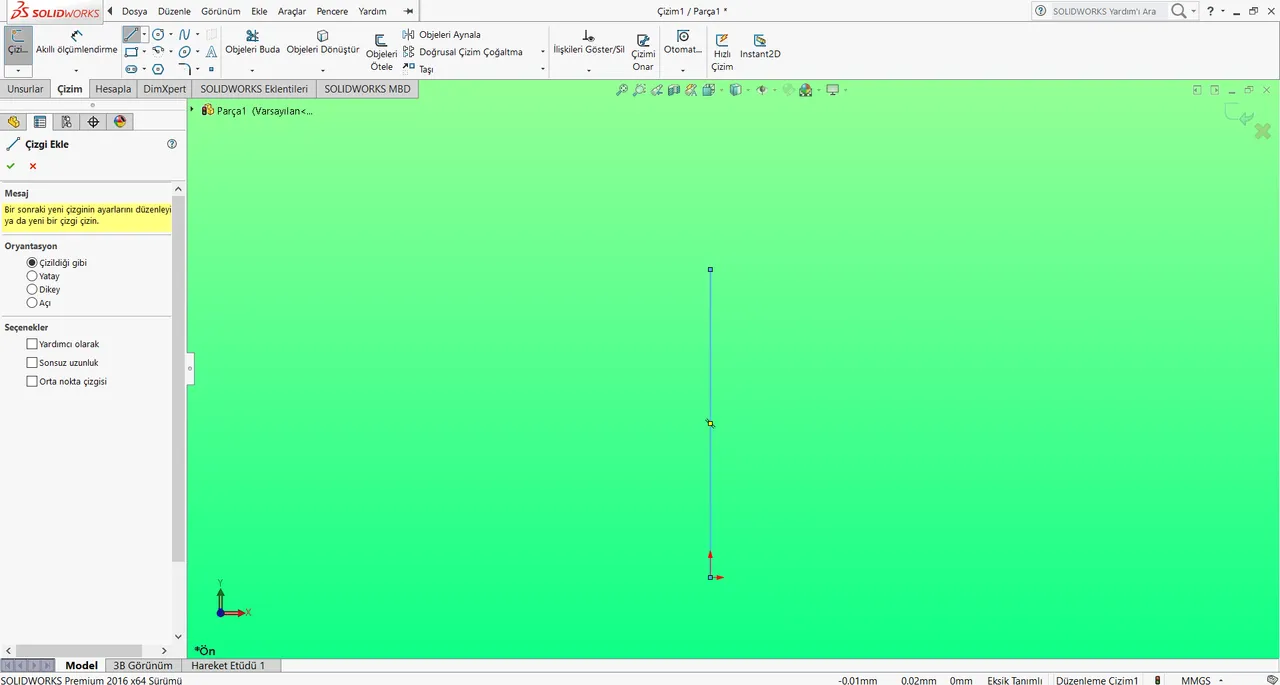
Task: Select the Point sketch tool
Action: point(211,69)
